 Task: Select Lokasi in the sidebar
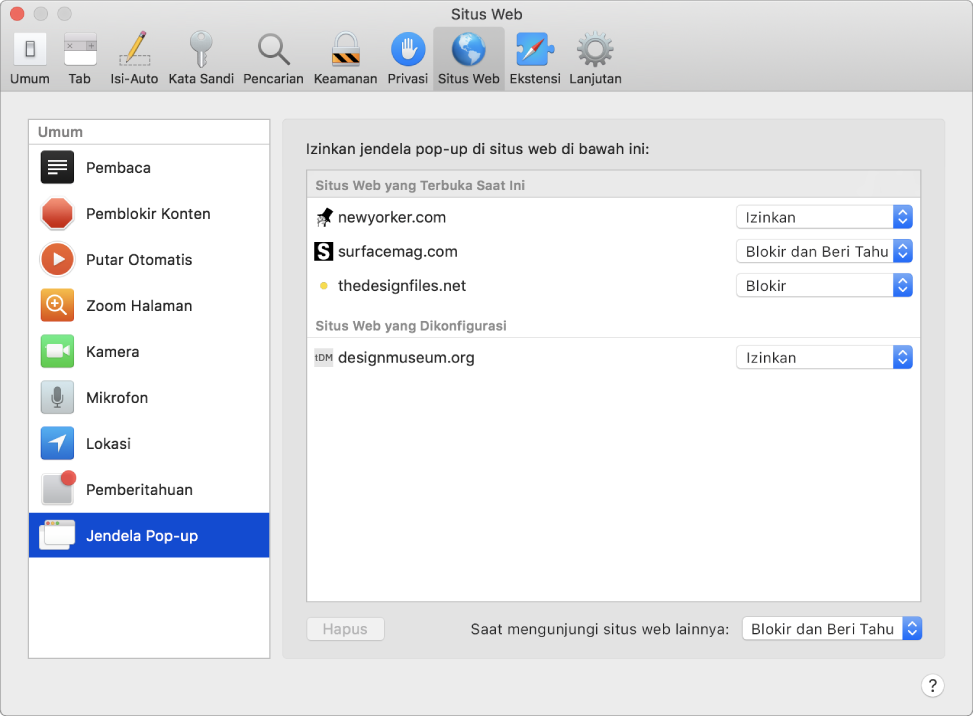(x=149, y=443)
